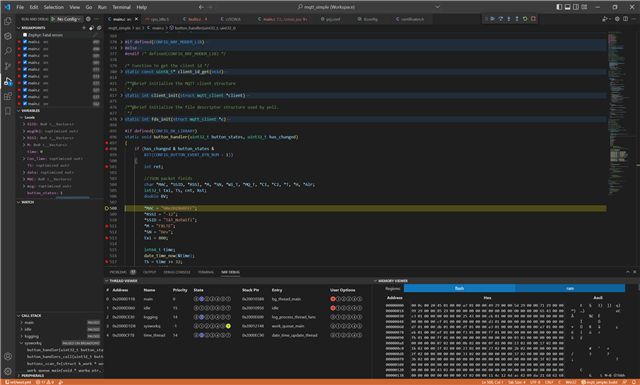The image size is (640, 385).
Task: Click the command center workspace search box
Action: click(329, 7)
